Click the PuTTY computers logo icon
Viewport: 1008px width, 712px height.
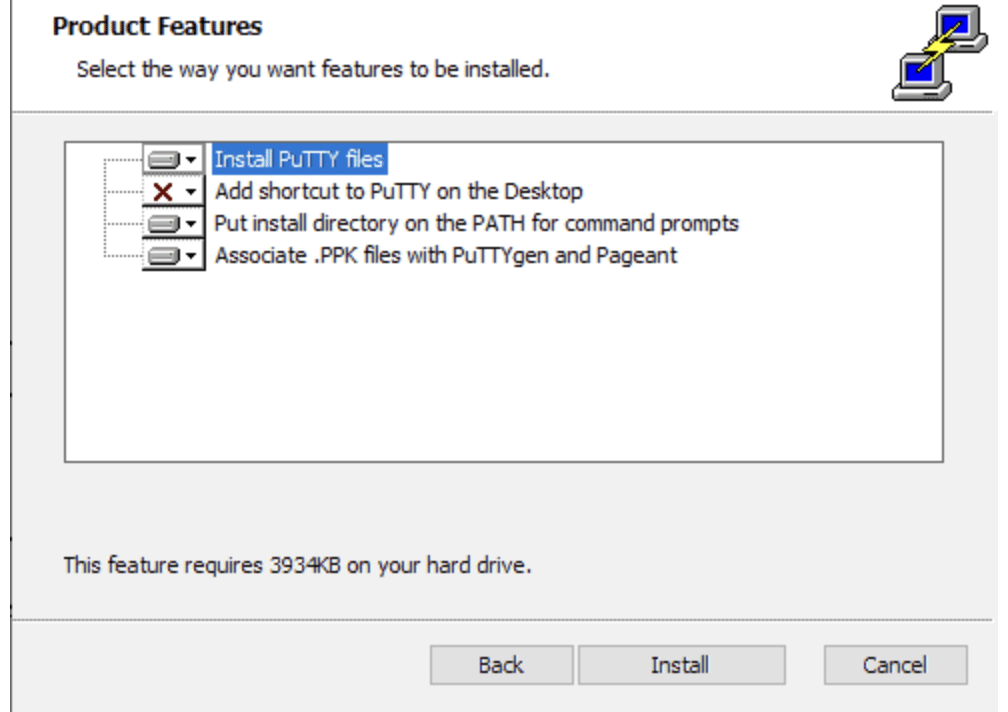coord(939,53)
